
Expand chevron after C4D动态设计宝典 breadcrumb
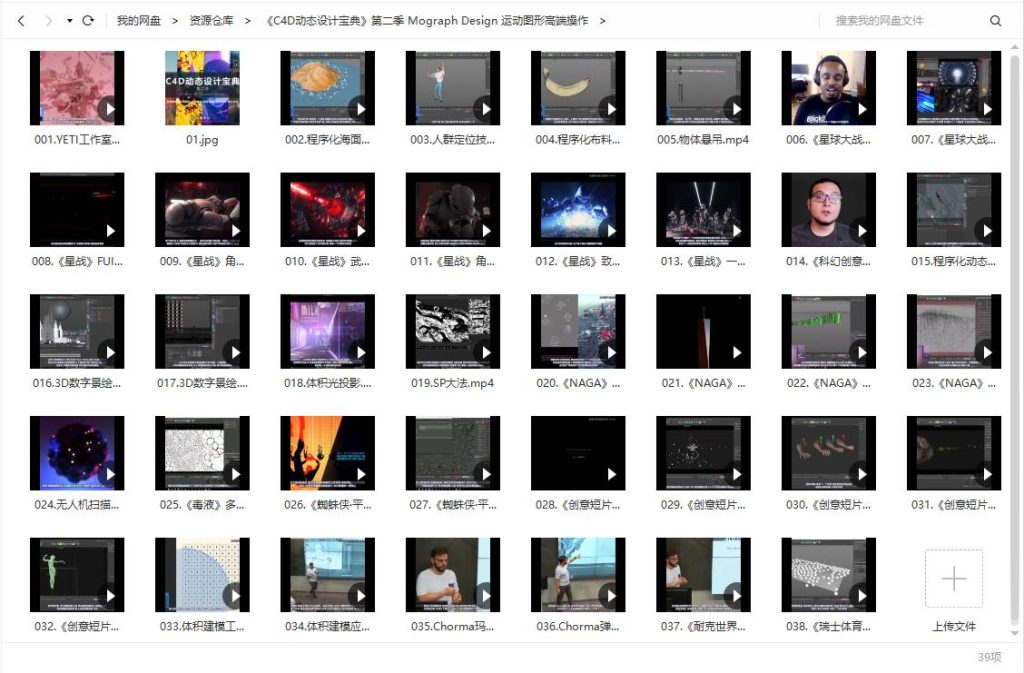602,20
